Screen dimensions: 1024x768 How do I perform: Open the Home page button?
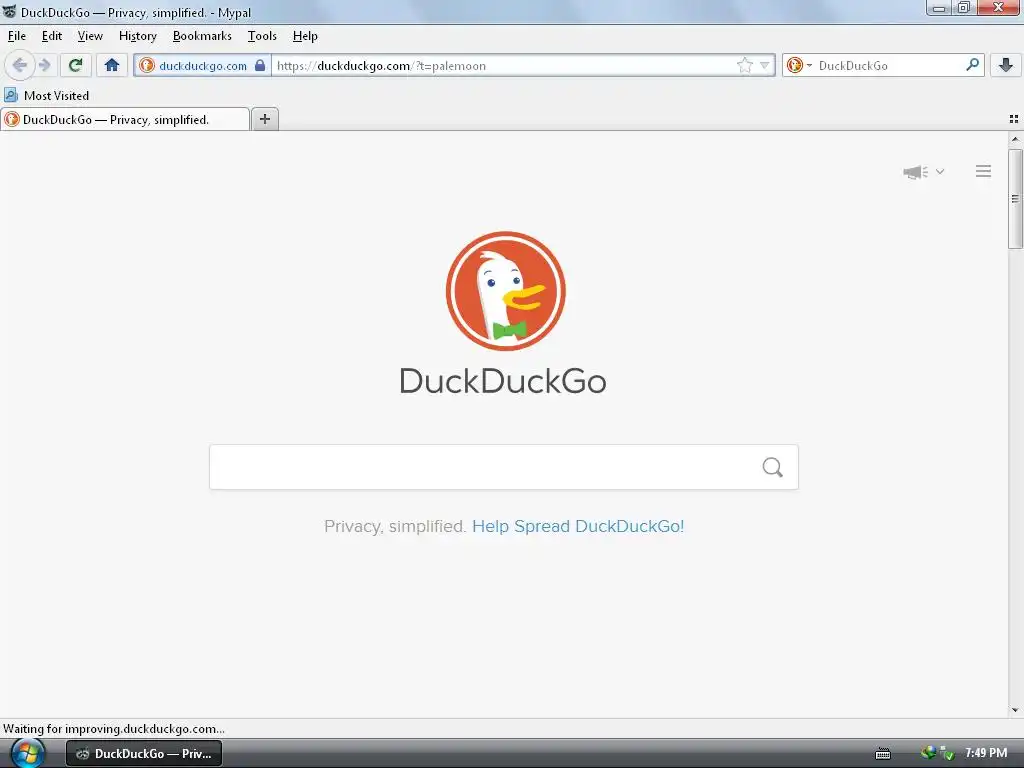pos(112,65)
